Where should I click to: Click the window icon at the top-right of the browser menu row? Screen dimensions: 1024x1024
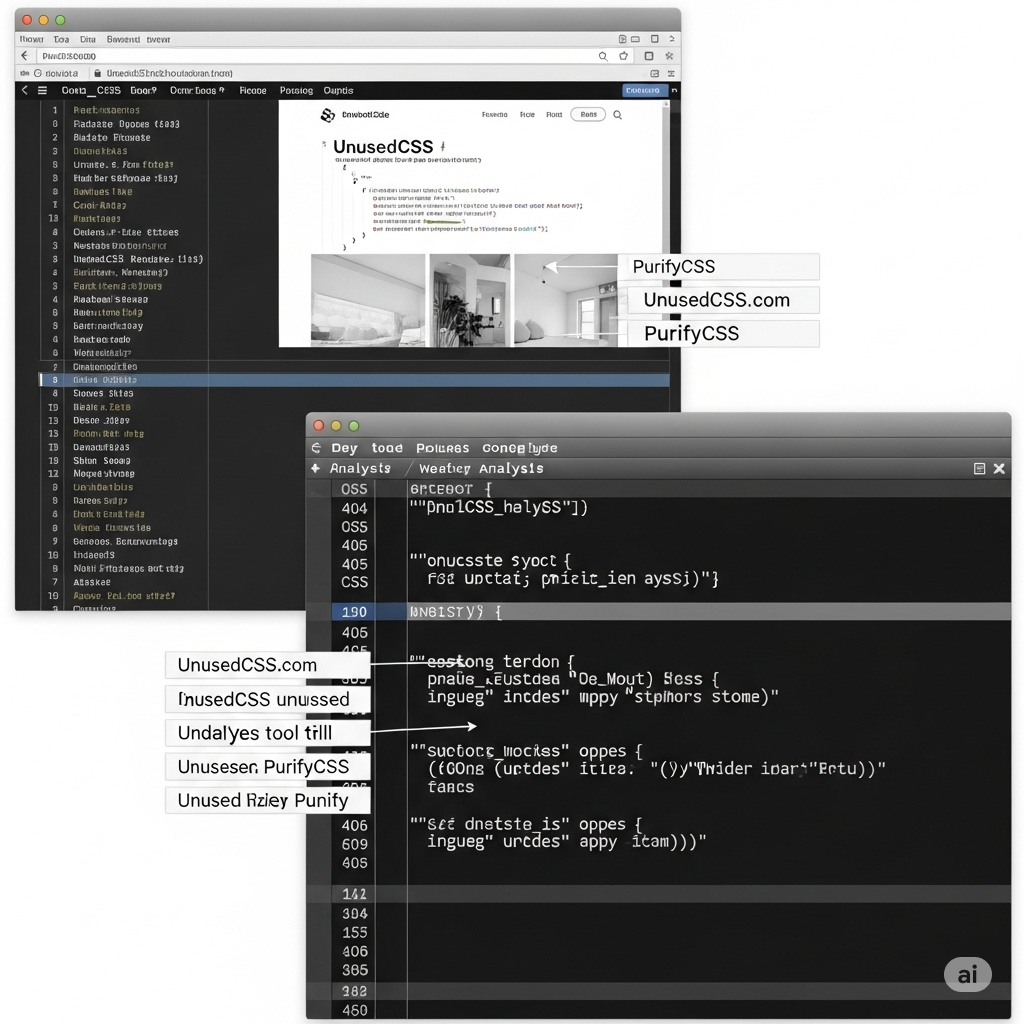(654, 39)
